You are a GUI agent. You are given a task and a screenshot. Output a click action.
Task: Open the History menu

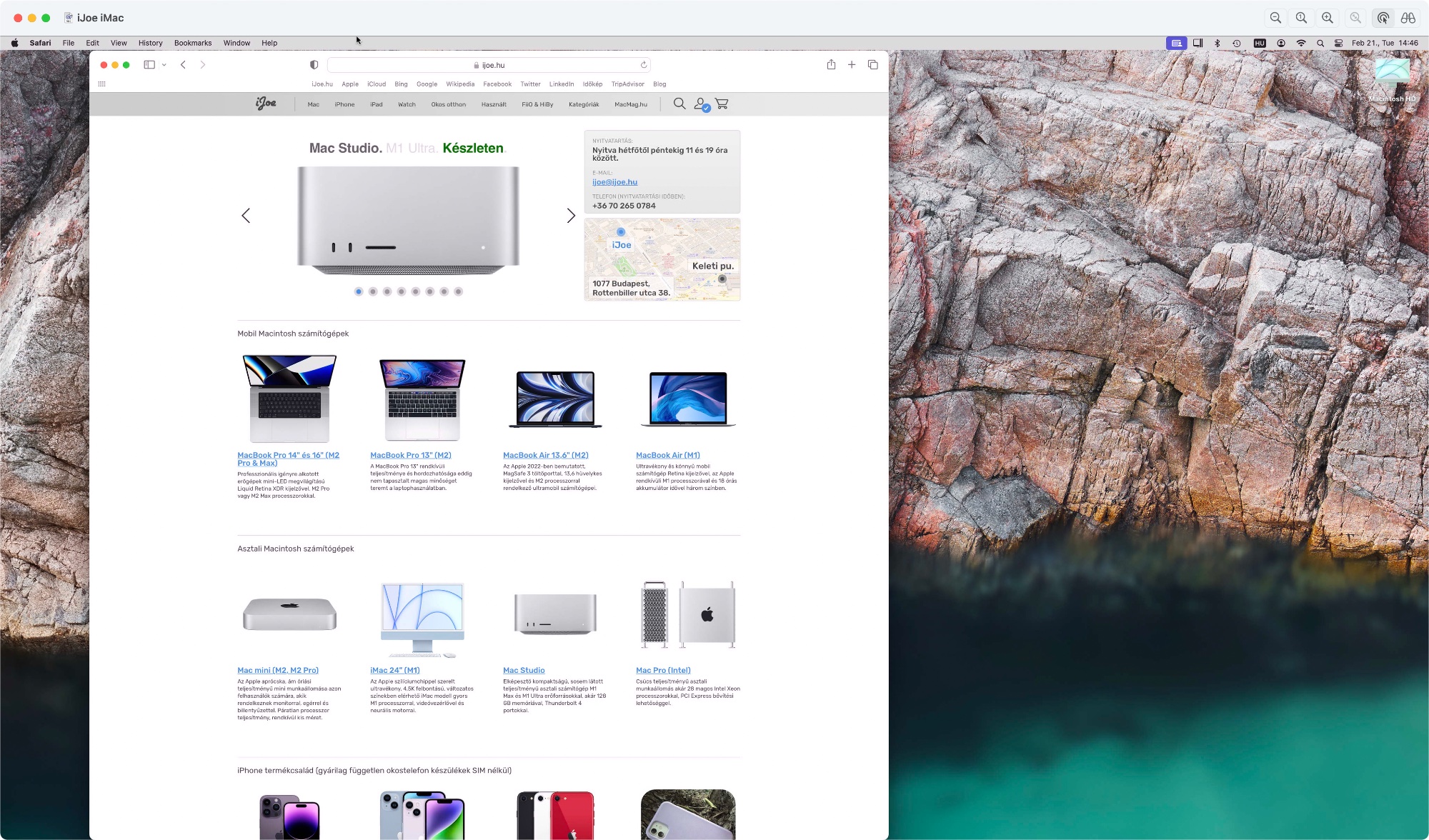(150, 43)
